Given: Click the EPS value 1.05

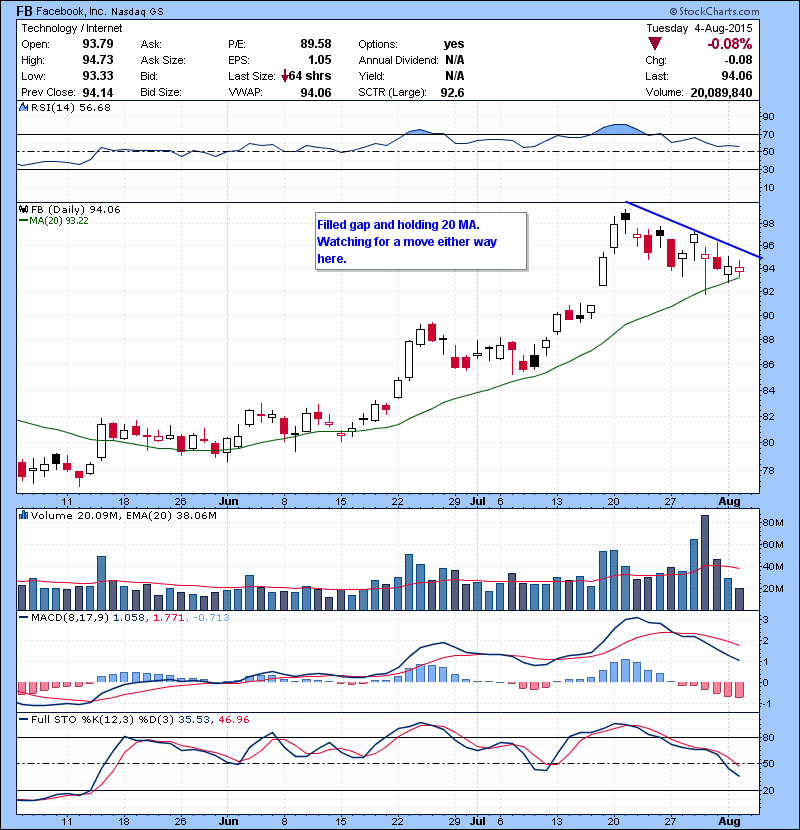Looking at the screenshot, I should 320,60.
